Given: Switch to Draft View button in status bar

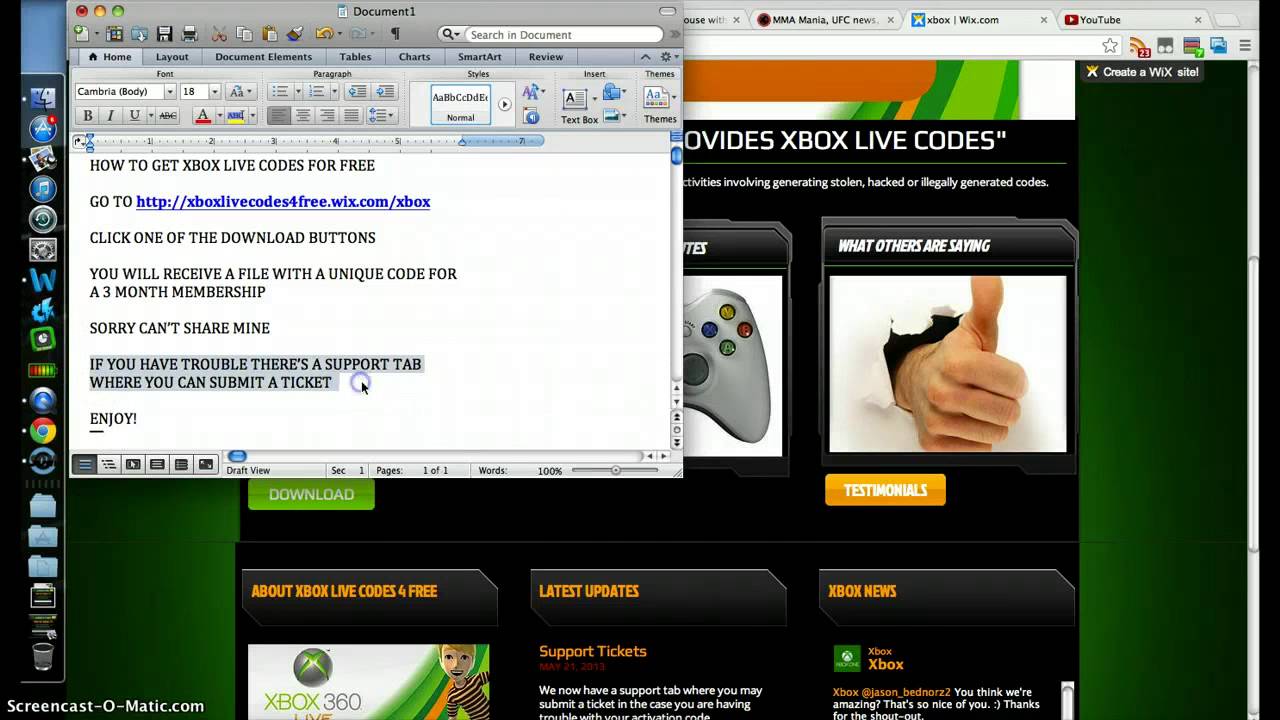Looking at the screenshot, I should [85, 464].
